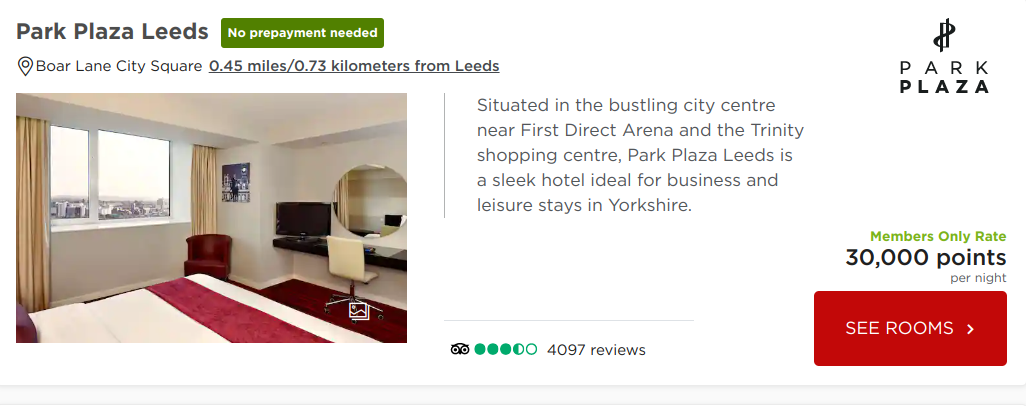Click the 30,000 points price

pyautogui.click(x=925, y=257)
